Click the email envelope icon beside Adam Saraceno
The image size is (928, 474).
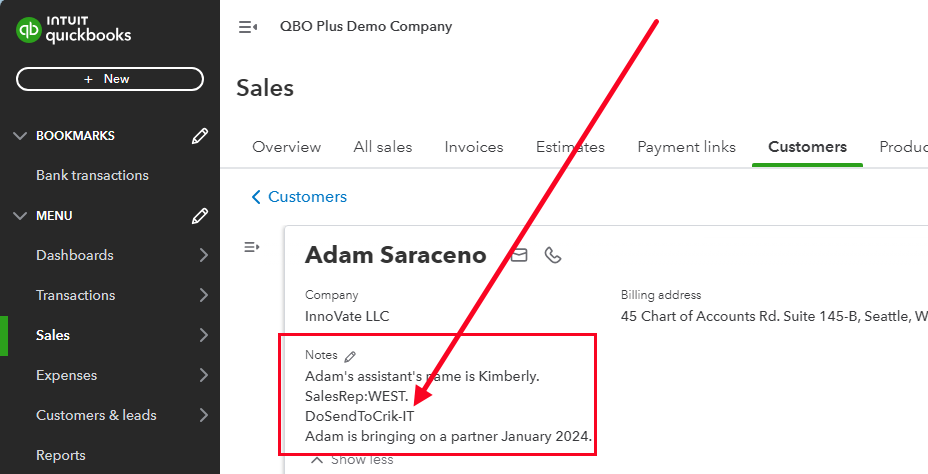pos(520,255)
